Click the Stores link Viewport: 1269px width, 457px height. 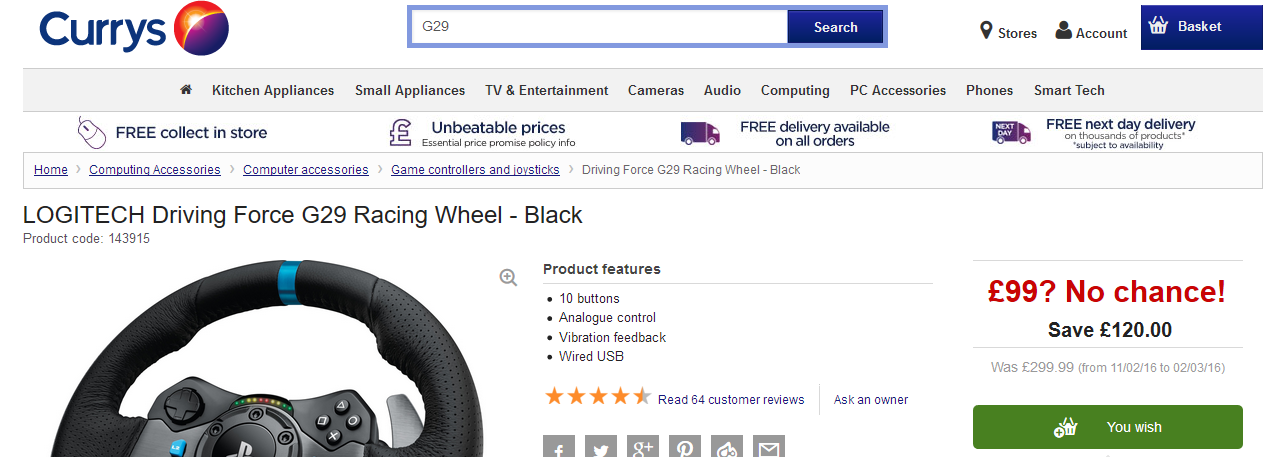click(x=1017, y=33)
